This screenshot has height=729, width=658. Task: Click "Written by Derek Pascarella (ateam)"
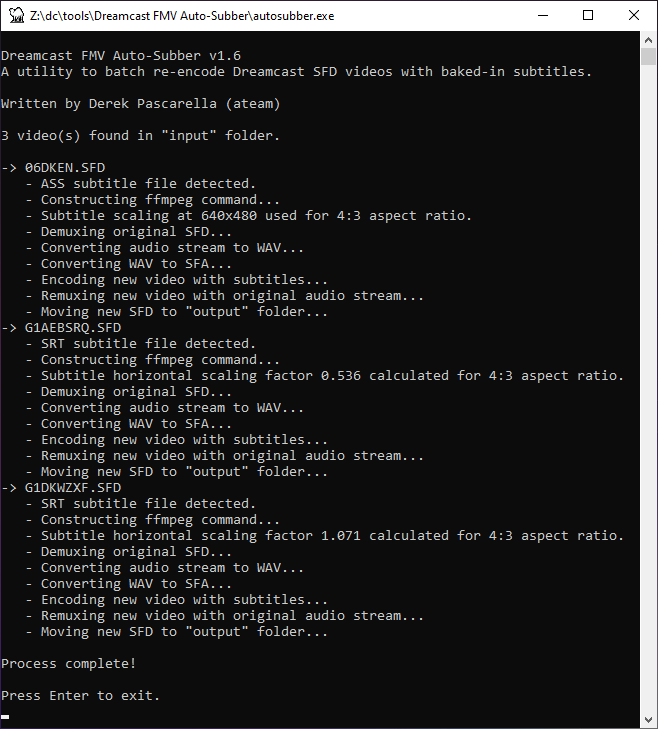coord(140,104)
